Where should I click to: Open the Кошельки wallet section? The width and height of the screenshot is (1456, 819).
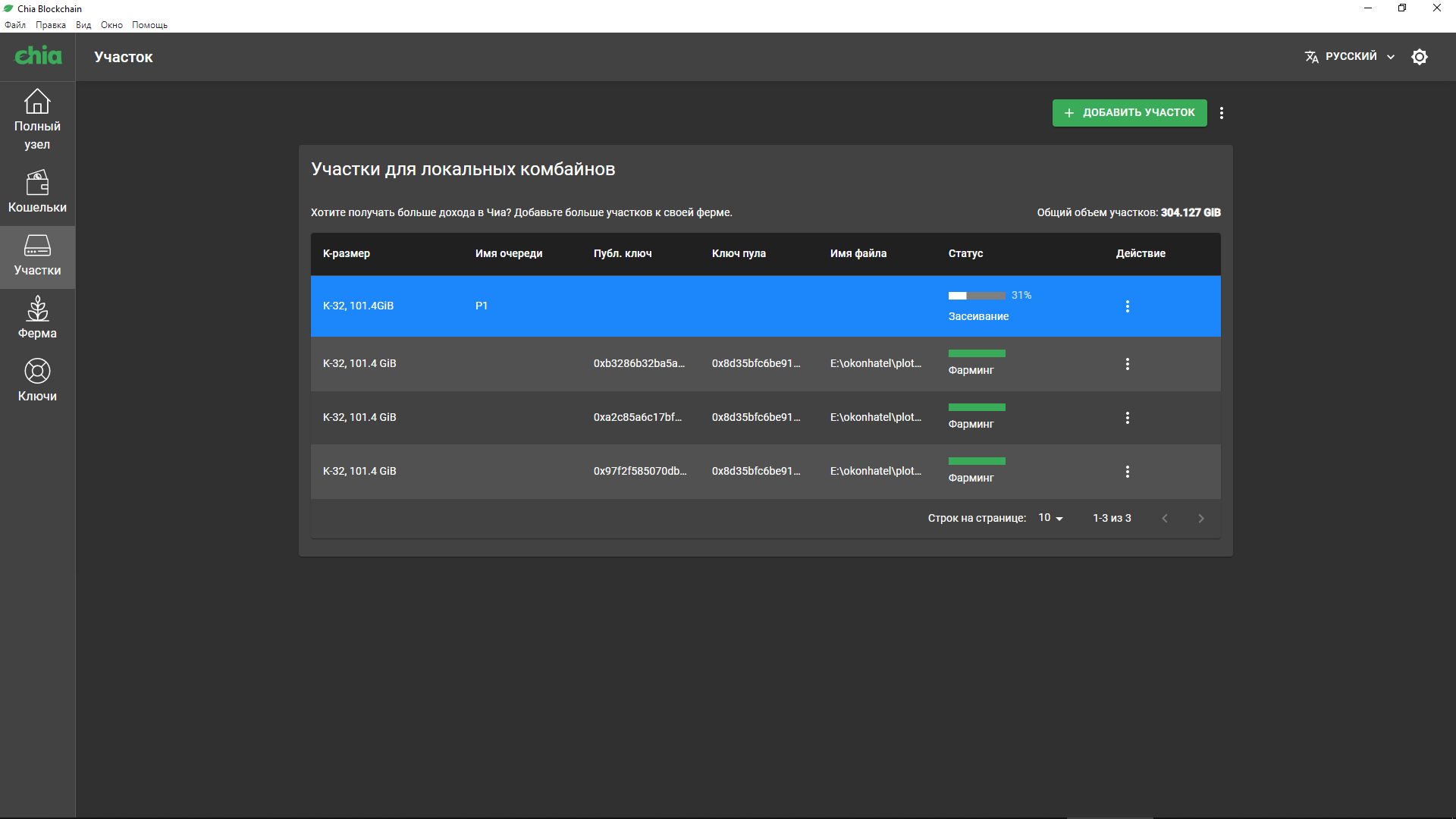[x=37, y=192]
